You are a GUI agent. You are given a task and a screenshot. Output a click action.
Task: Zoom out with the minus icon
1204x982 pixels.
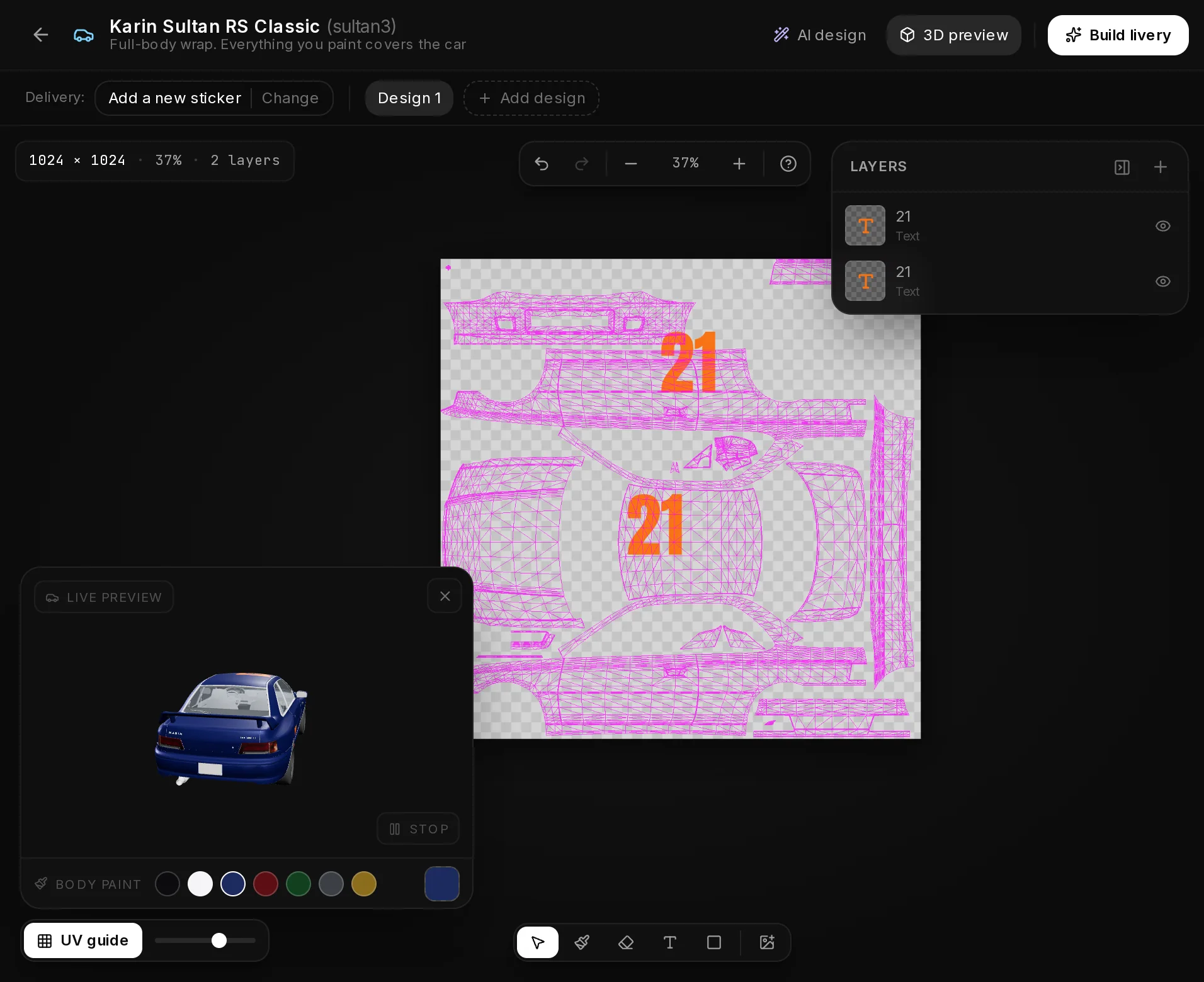(x=631, y=164)
